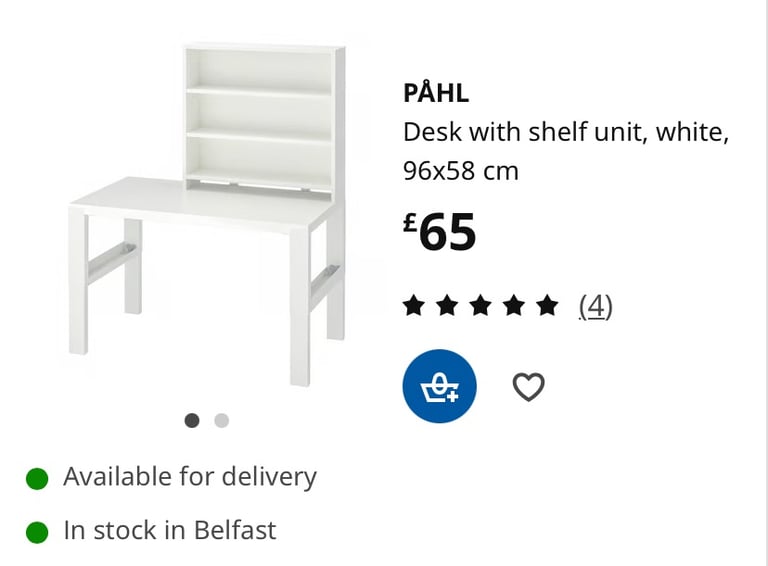Click the shelf unit in product photo
The image size is (768, 566).
point(264,118)
